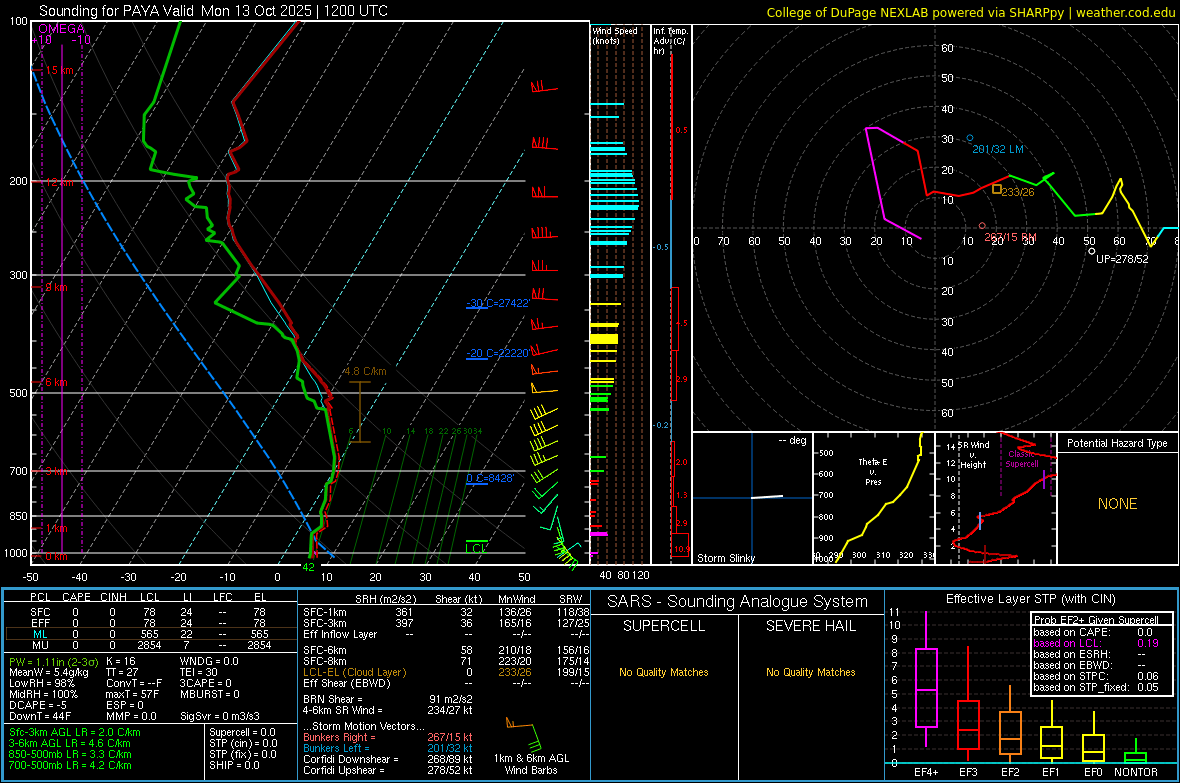Click the OMEGA label

pyautogui.click(x=61, y=29)
